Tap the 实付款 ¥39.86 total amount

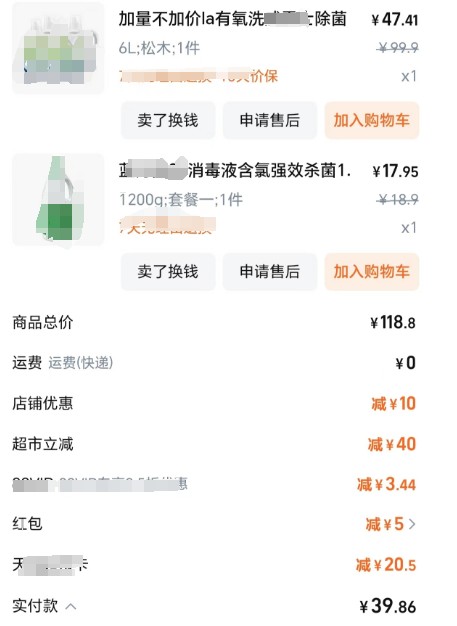[x=388, y=606]
